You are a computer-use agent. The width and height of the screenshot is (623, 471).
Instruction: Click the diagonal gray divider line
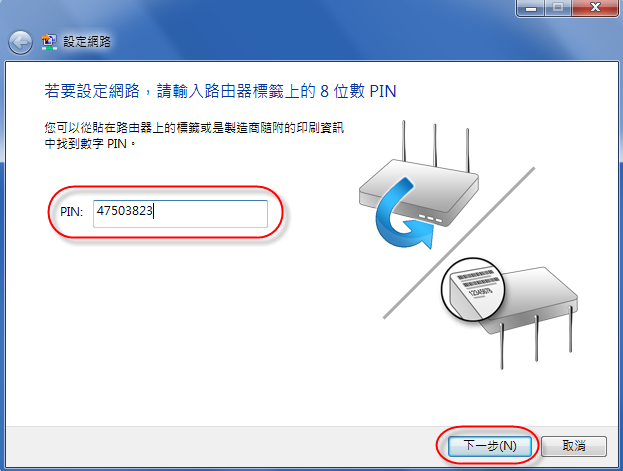pos(459,243)
